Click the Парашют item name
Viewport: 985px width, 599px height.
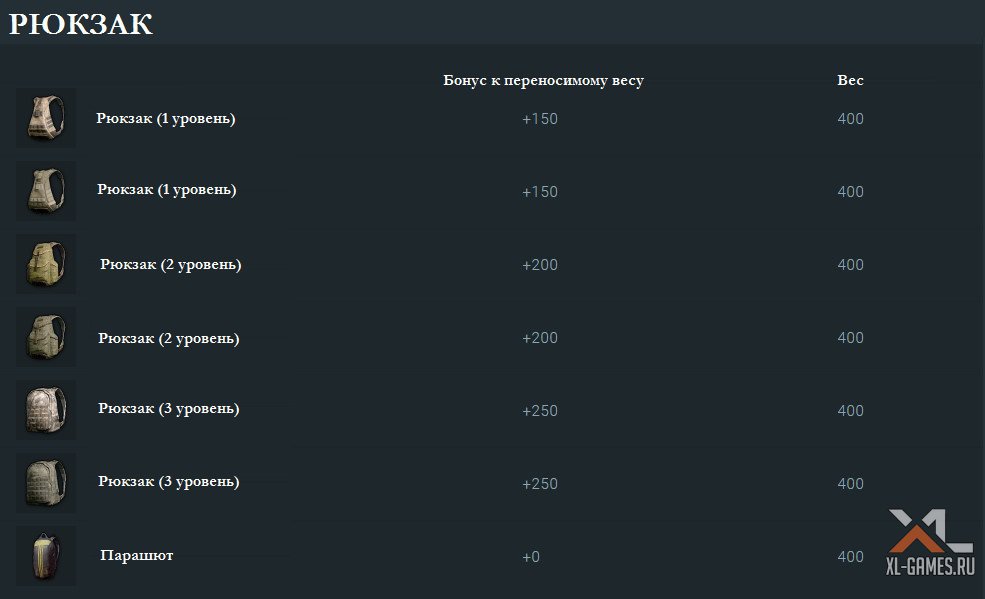(136, 555)
